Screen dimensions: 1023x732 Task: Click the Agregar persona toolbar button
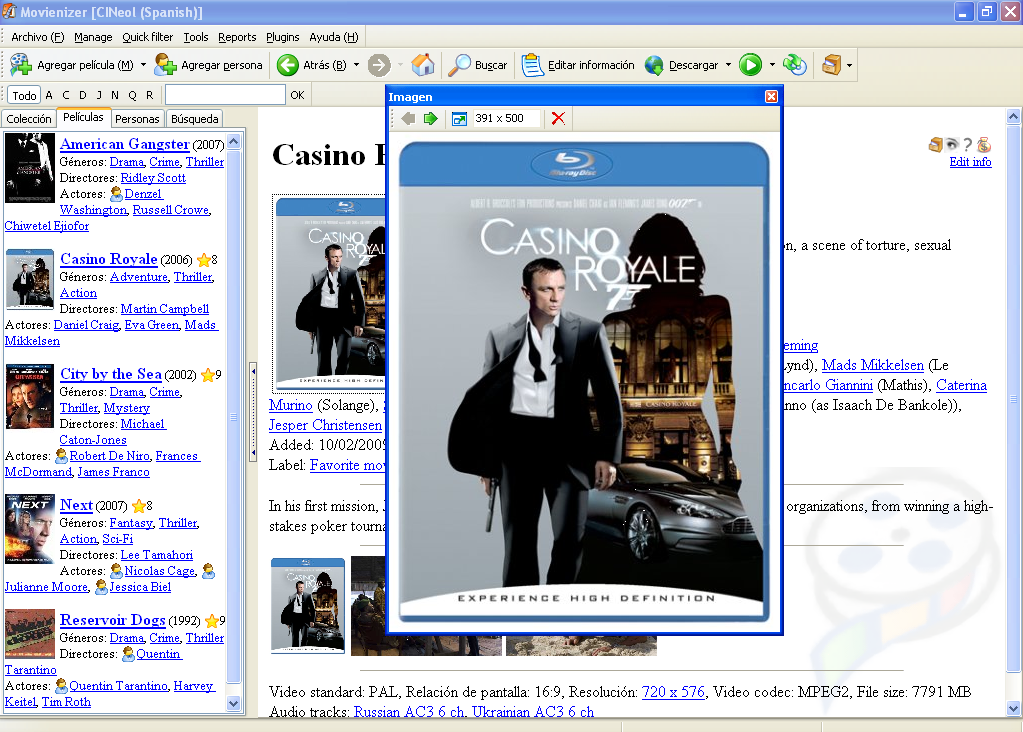[x=209, y=65]
